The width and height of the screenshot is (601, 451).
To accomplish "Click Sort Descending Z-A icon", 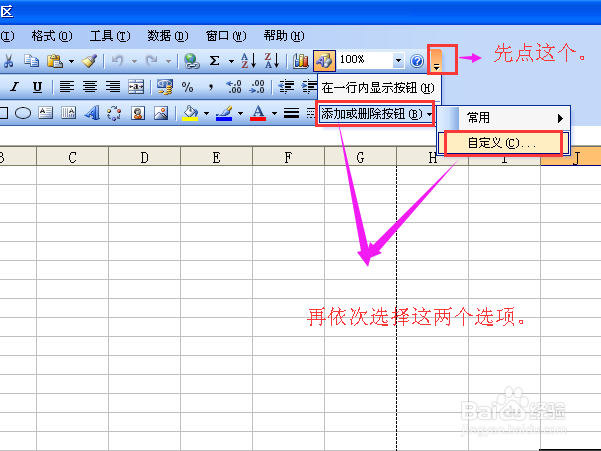I will coord(272,61).
